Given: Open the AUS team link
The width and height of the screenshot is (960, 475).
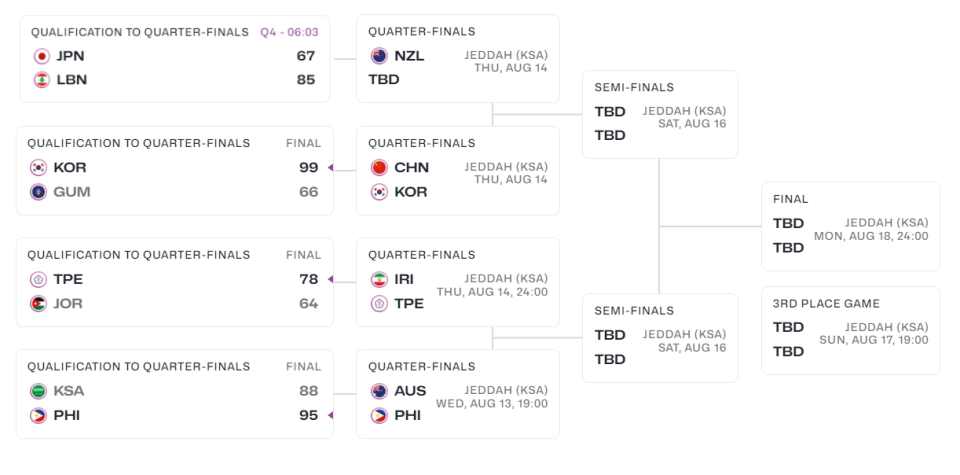Looking at the screenshot, I should pyautogui.click(x=410, y=392).
